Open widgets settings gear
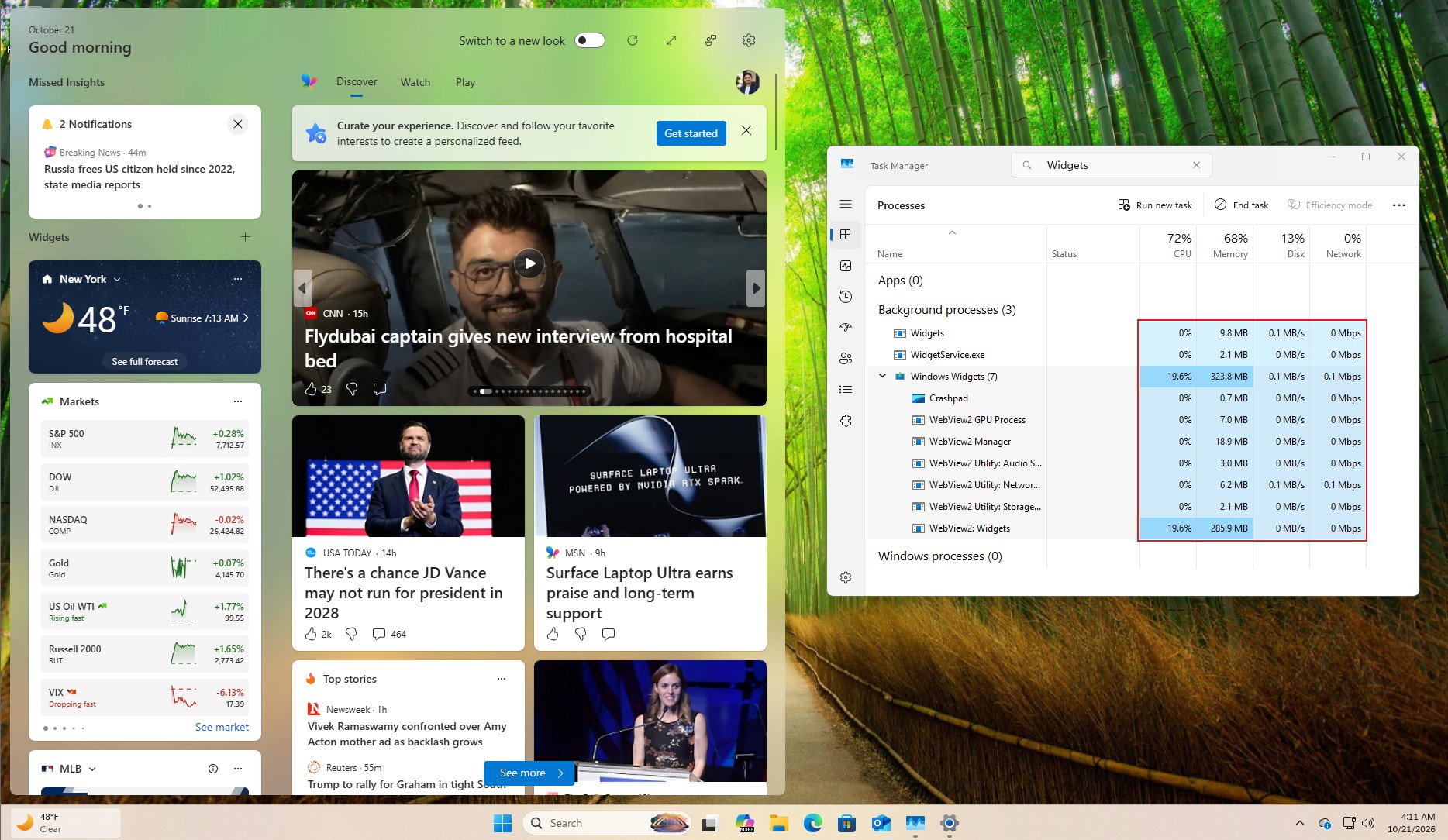The width and height of the screenshot is (1448, 840). coord(749,40)
